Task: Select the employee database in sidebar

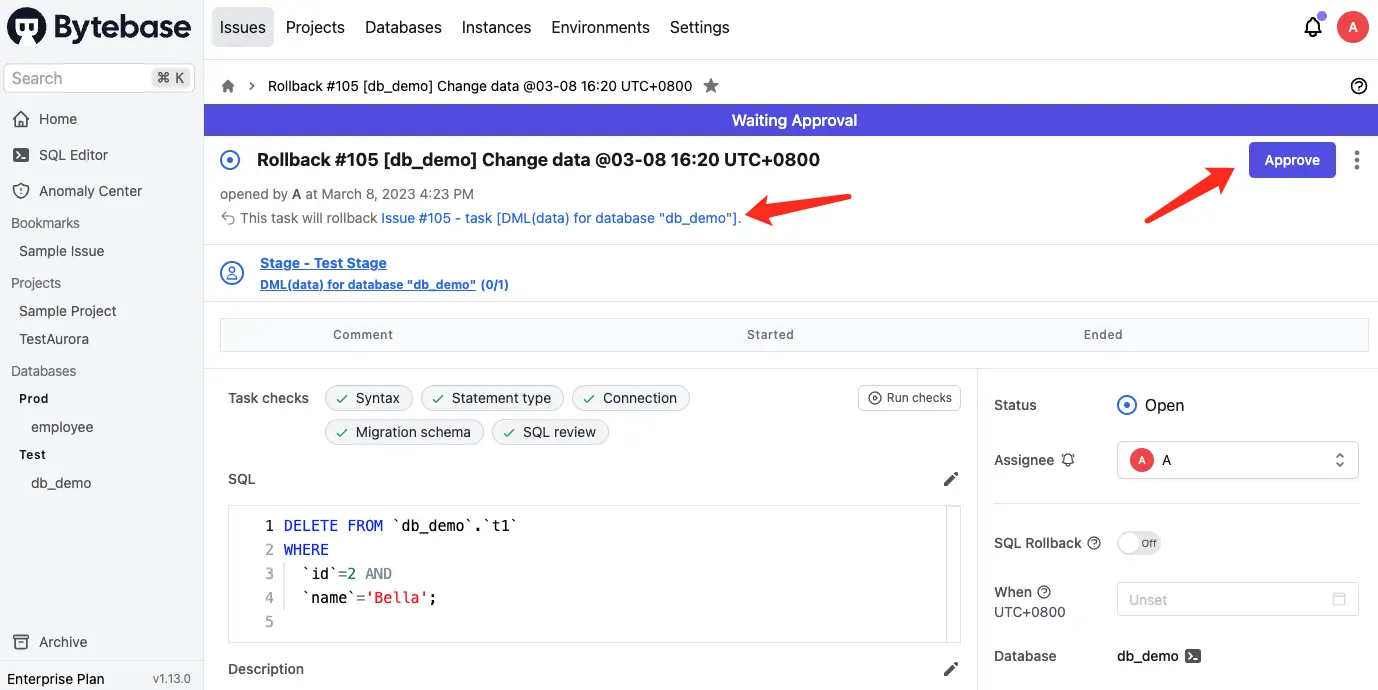Action: click(x=62, y=427)
